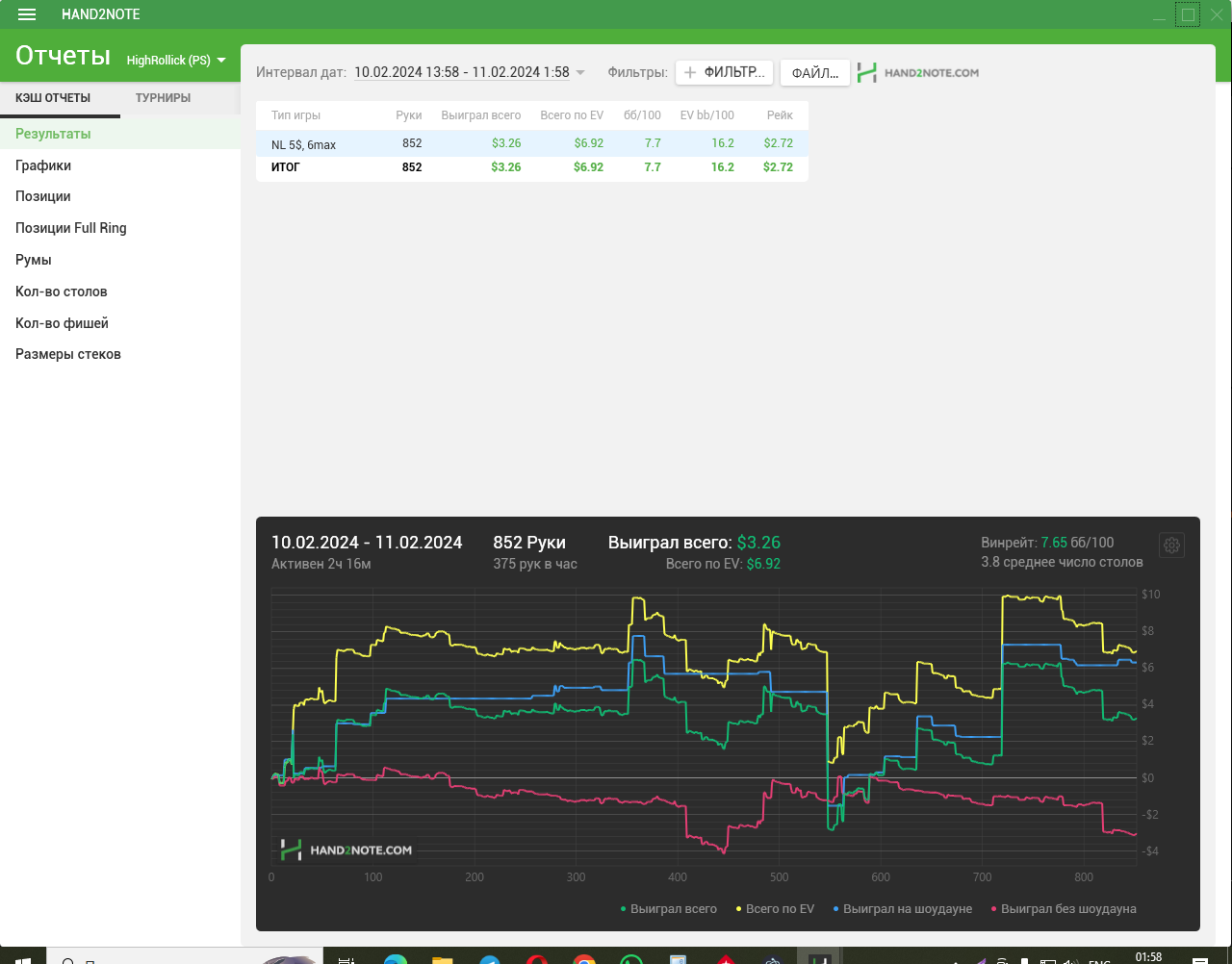Toggle Выиграл всего line in chart legend
Screen dimensions: 1232x964
point(669,909)
